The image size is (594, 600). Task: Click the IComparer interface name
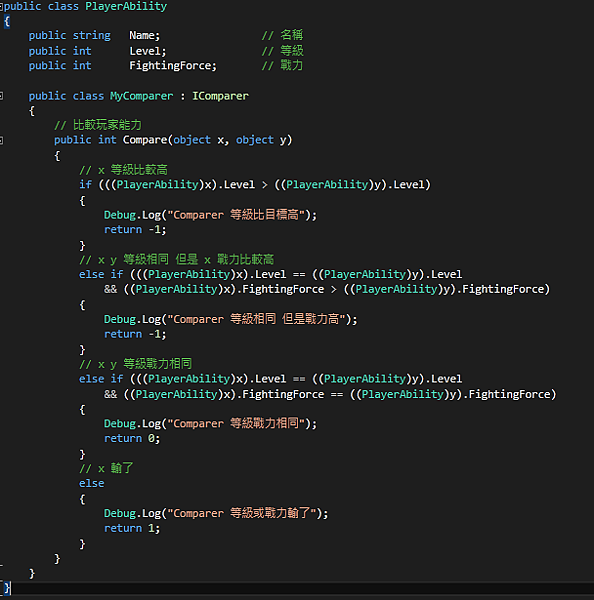coord(220,96)
